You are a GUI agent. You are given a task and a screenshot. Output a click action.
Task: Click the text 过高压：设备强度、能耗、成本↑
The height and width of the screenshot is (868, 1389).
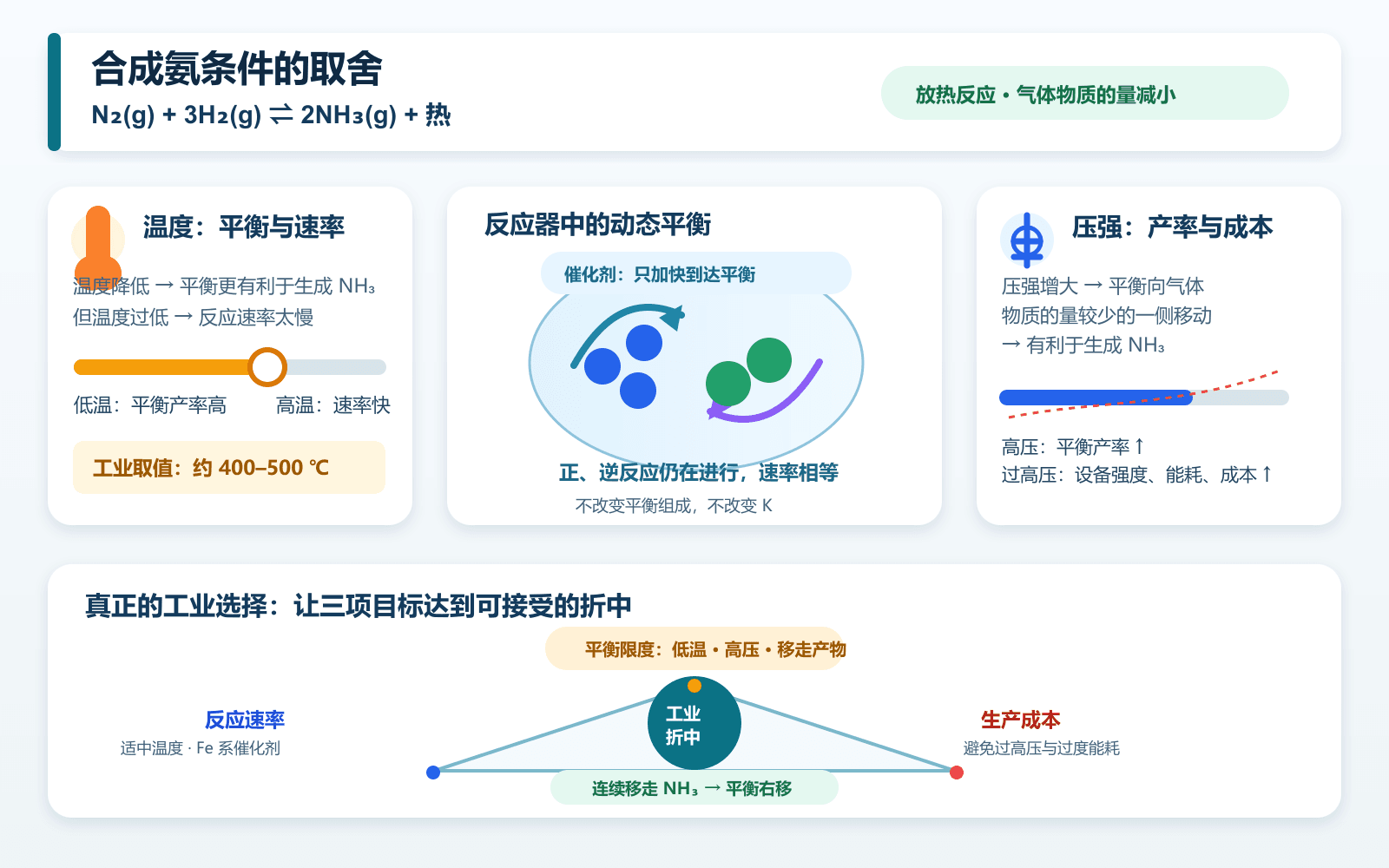1137,475
